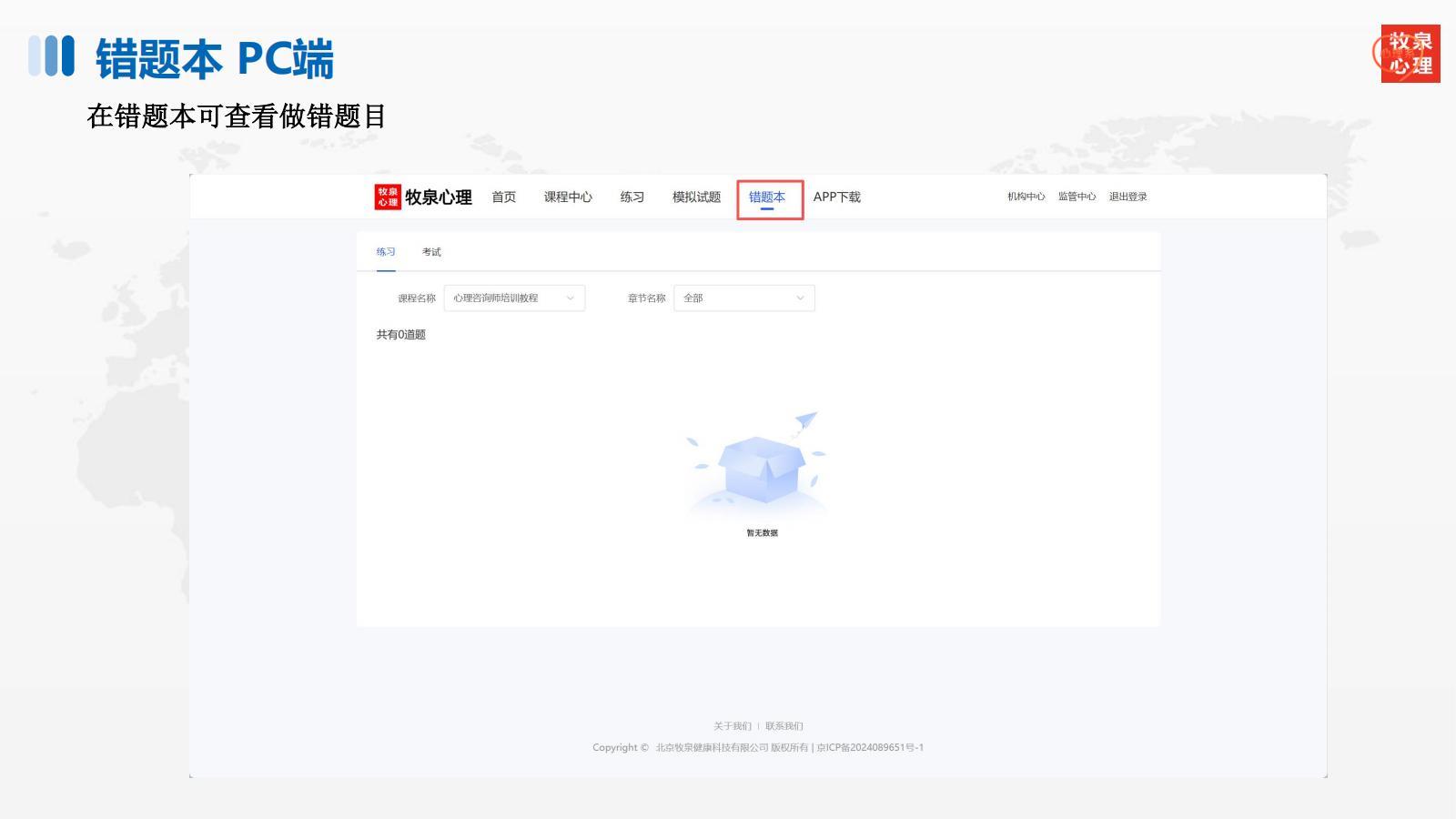1456x819 pixels.
Task: Open 机构中心 in the top-right links
Action: 1026,197
